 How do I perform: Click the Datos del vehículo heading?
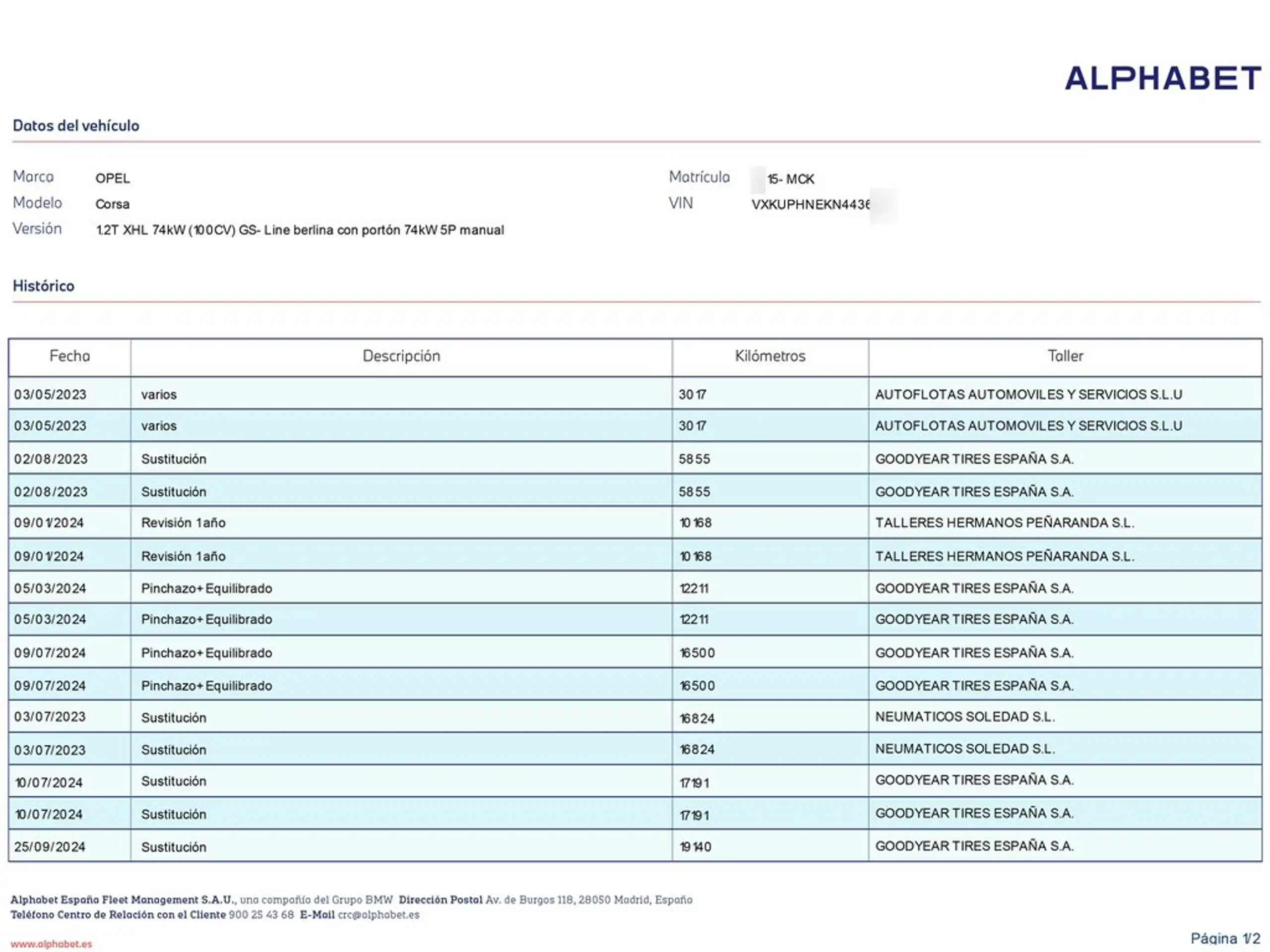[76, 125]
